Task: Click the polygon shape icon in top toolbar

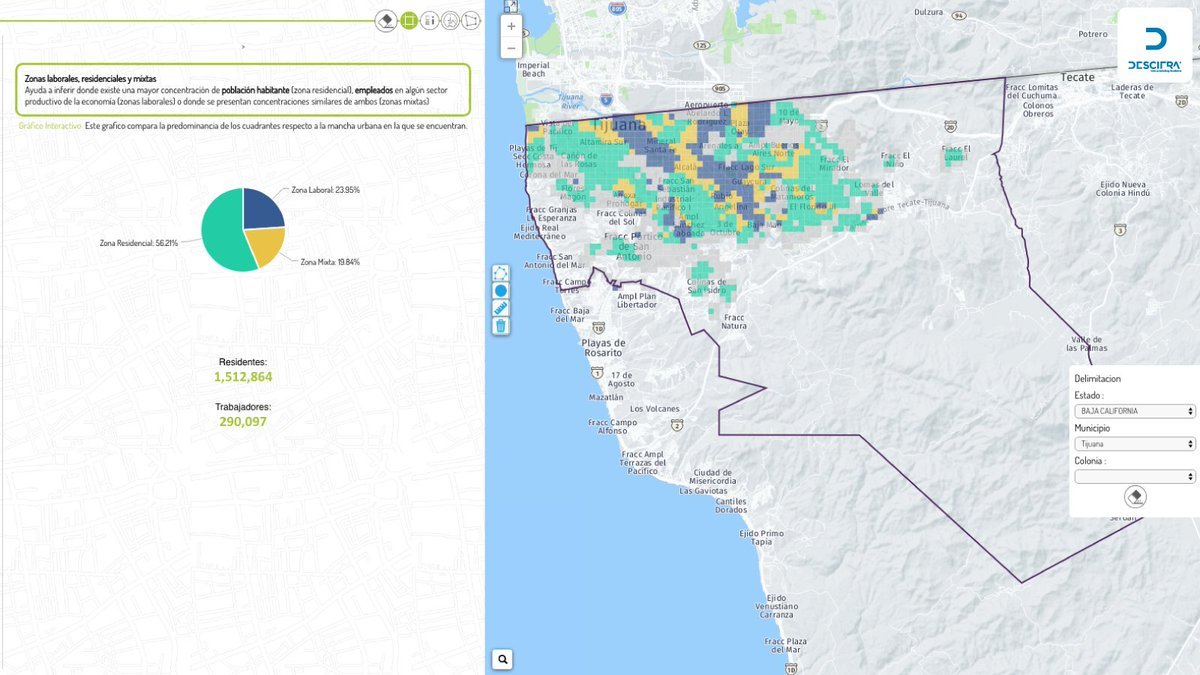Action: point(471,20)
